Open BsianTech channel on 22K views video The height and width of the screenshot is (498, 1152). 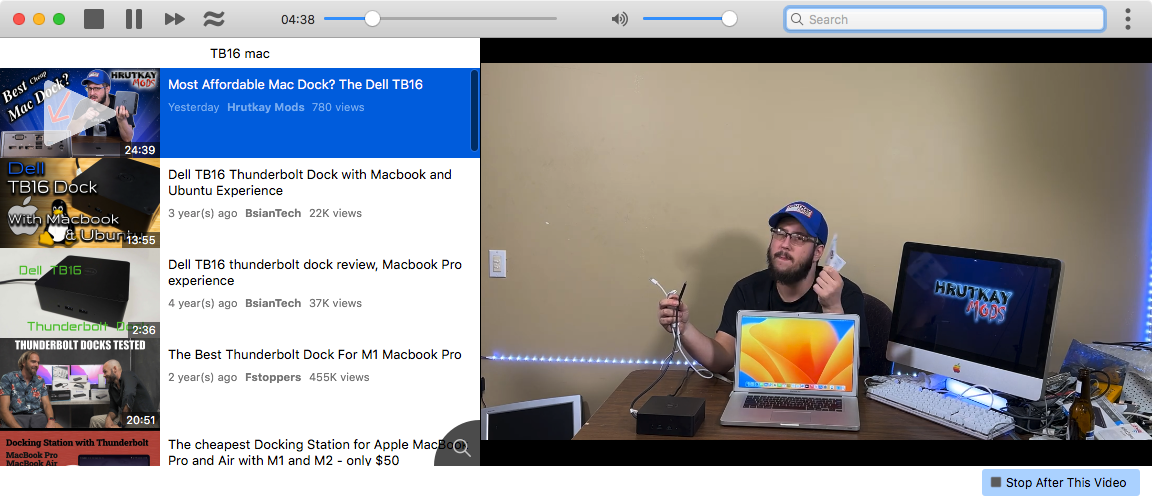[x=273, y=213]
